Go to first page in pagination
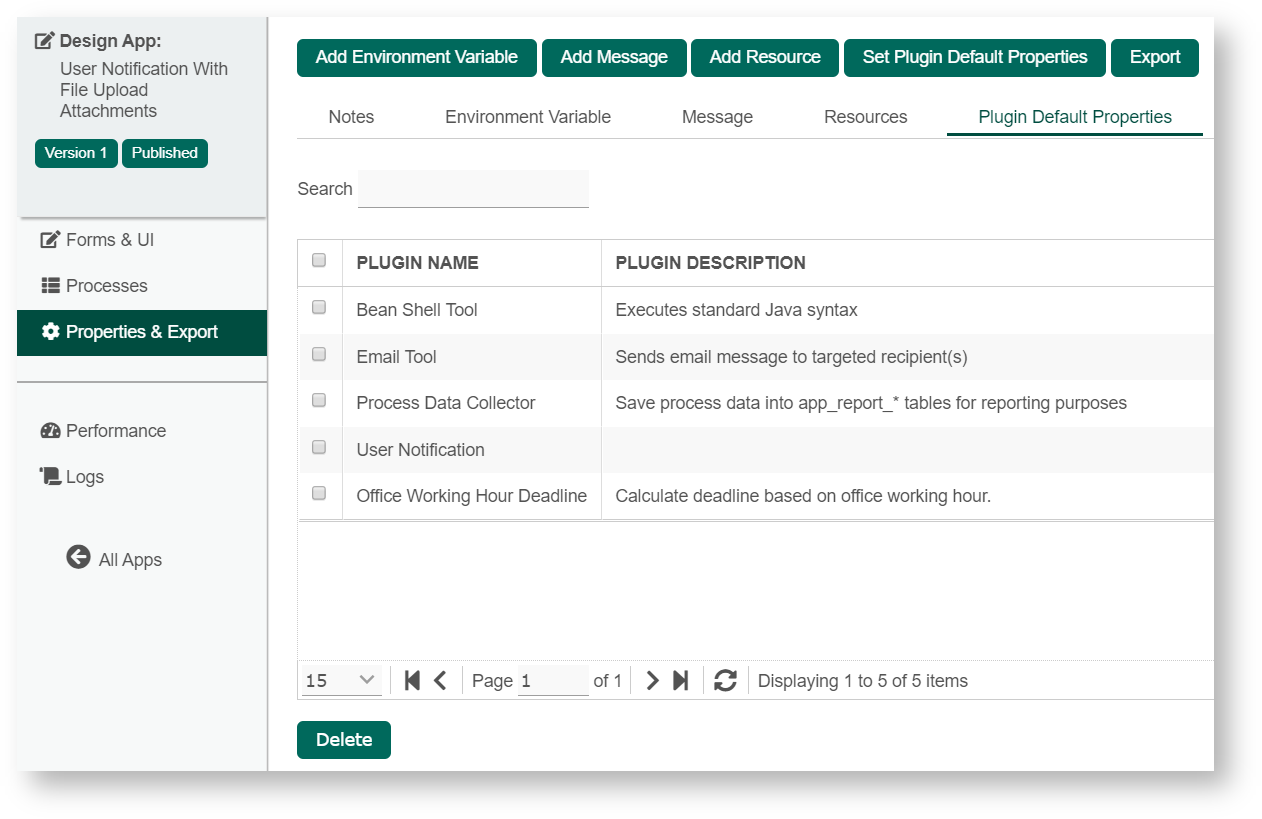 (412, 681)
